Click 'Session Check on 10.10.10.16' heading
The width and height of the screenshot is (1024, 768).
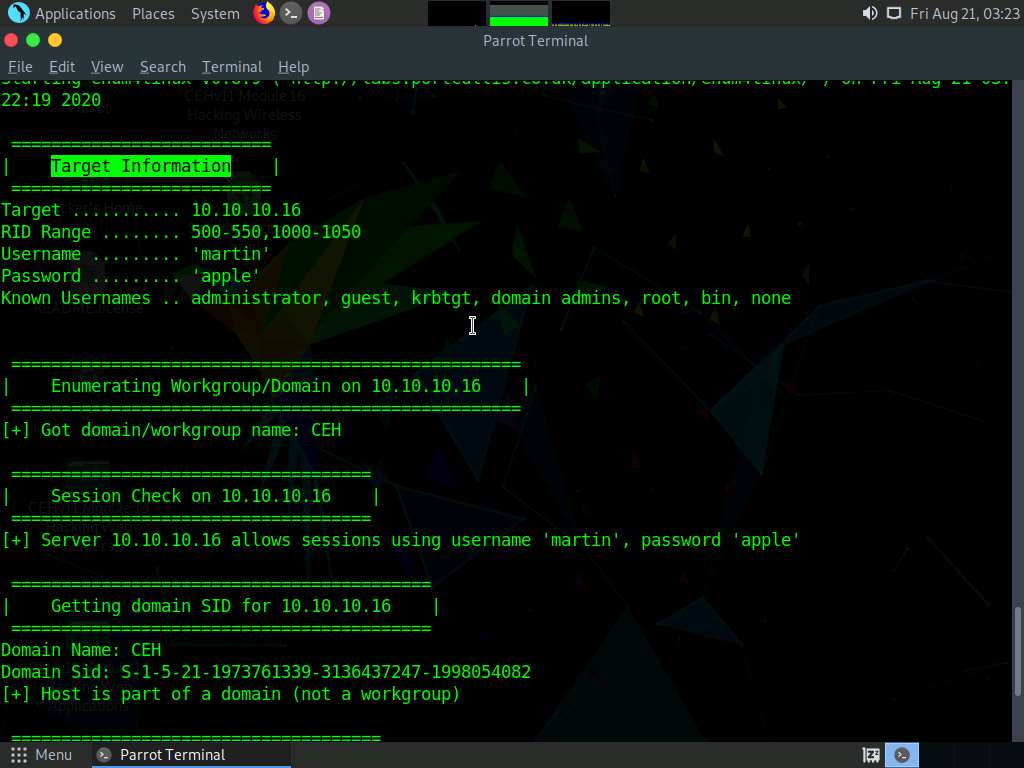click(191, 496)
